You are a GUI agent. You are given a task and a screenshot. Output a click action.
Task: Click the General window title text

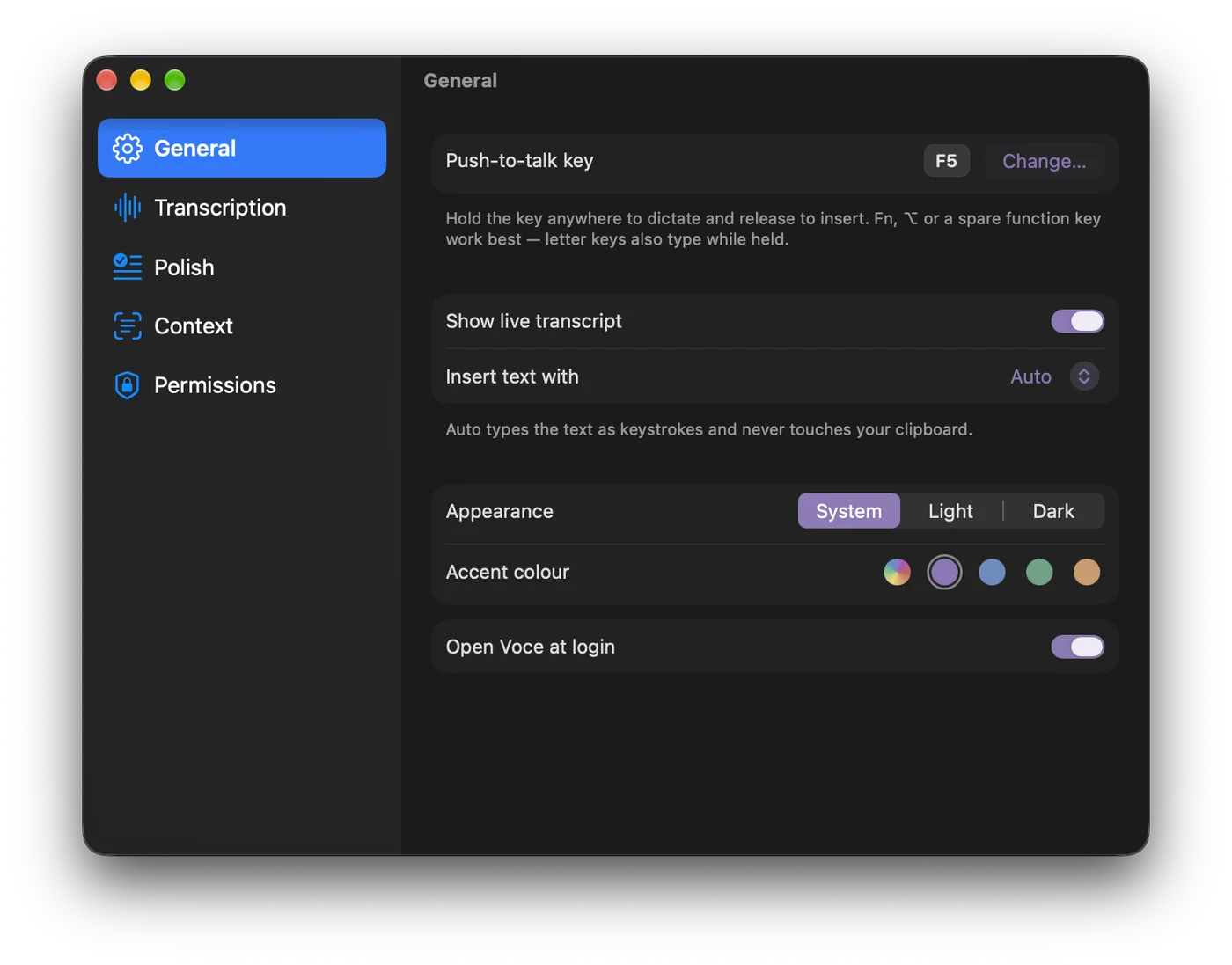(460, 81)
